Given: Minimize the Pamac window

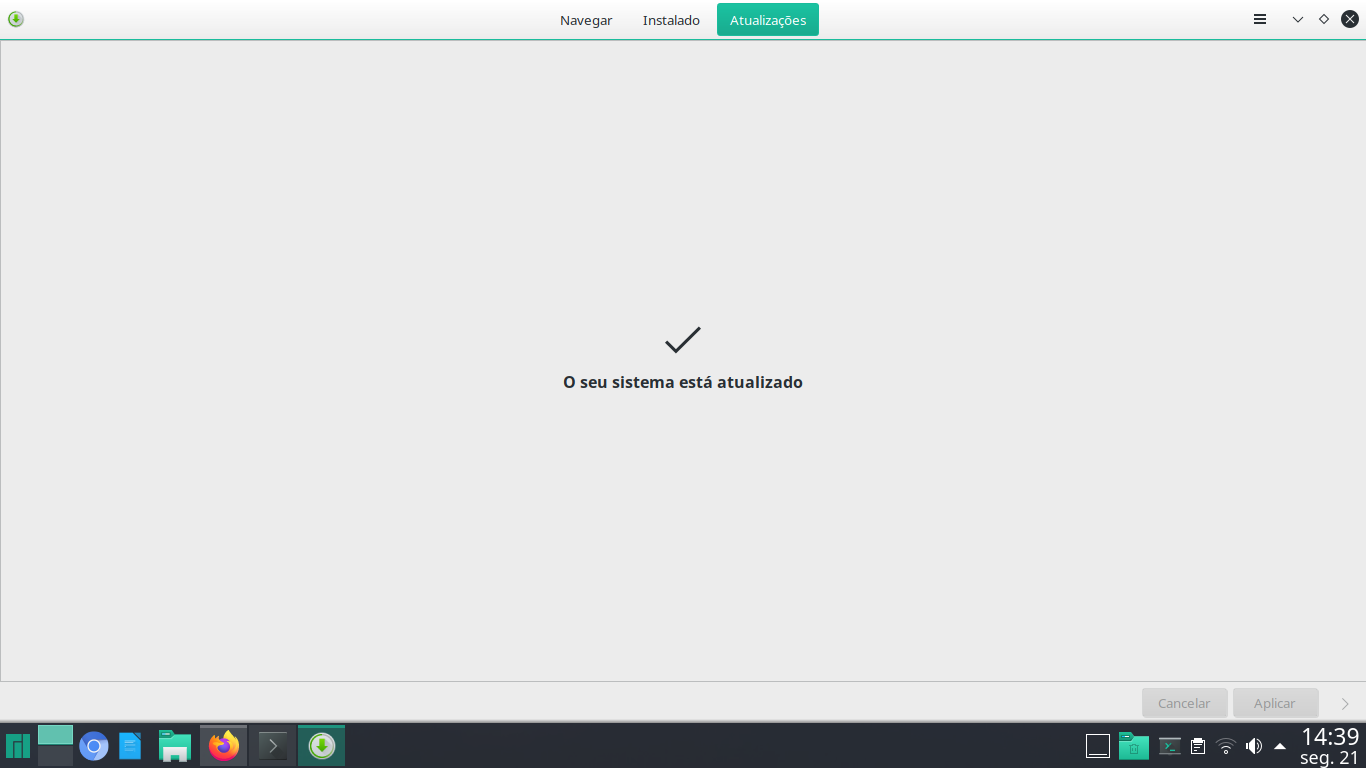Looking at the screenshot, I should [1298, 19].
